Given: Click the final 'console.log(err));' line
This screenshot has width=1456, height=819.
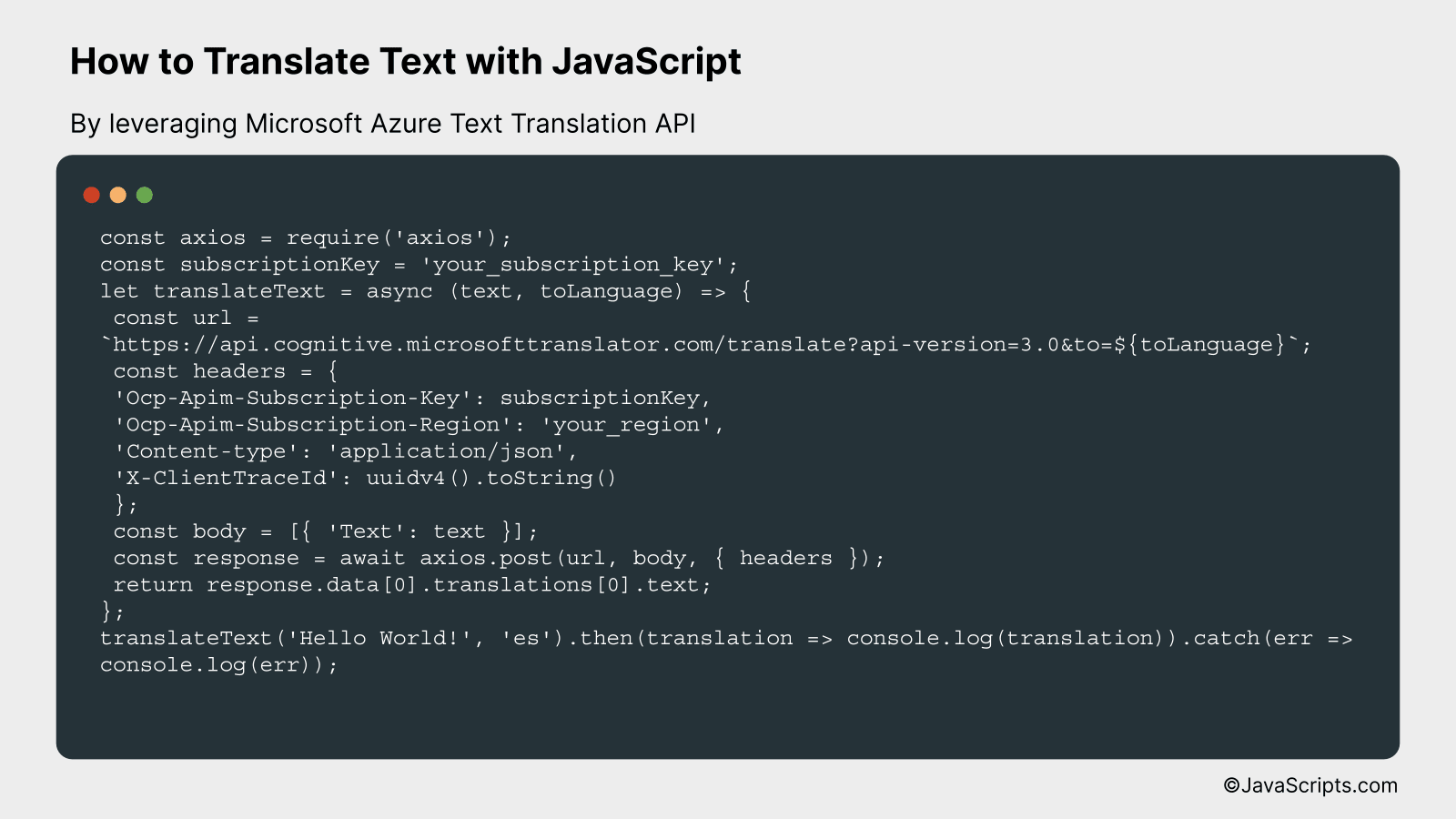Looking at the screenshot, I should (x=219, y=665).
